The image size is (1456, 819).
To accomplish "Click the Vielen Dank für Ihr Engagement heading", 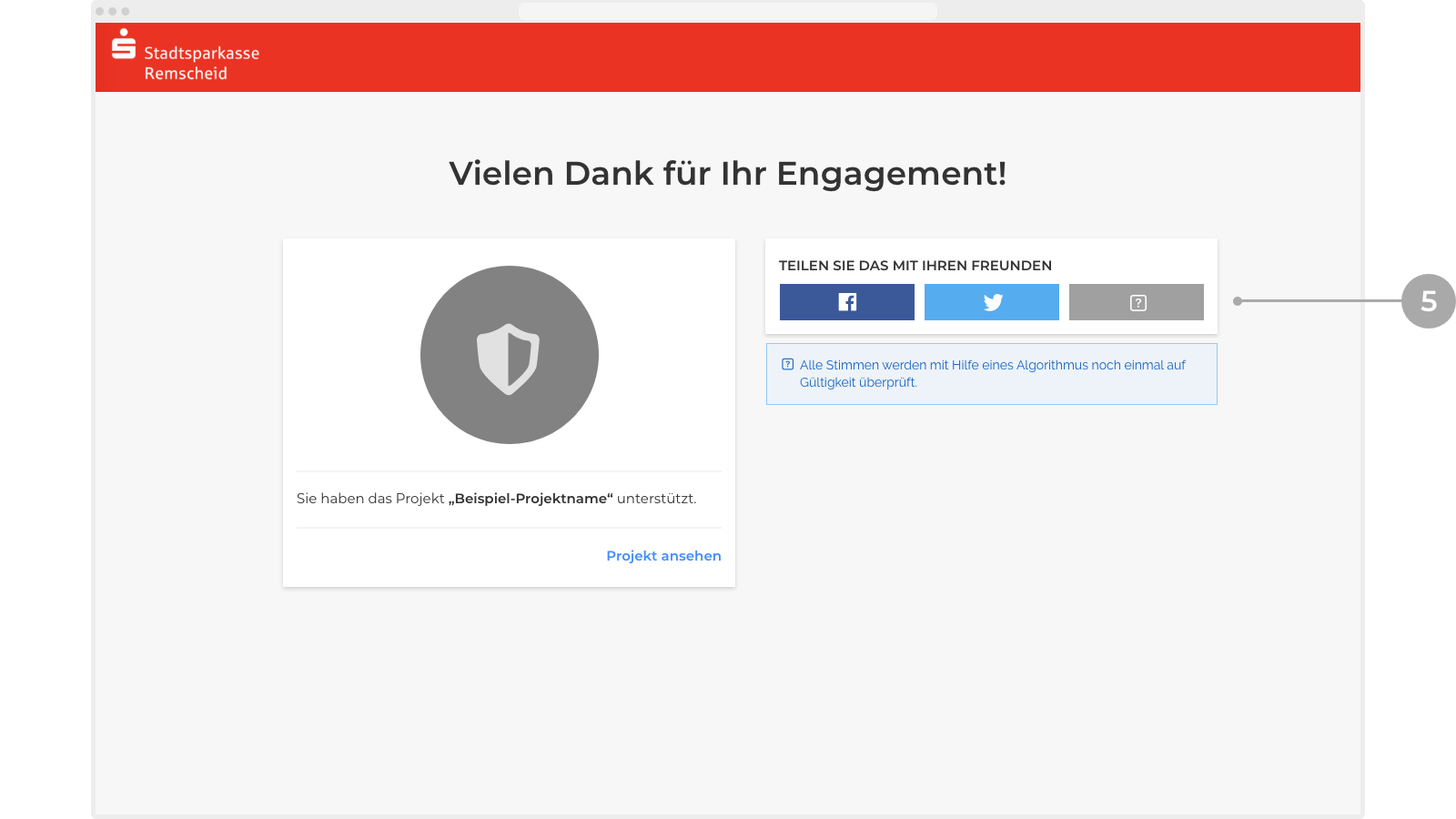I will click(x=727, y=173).
